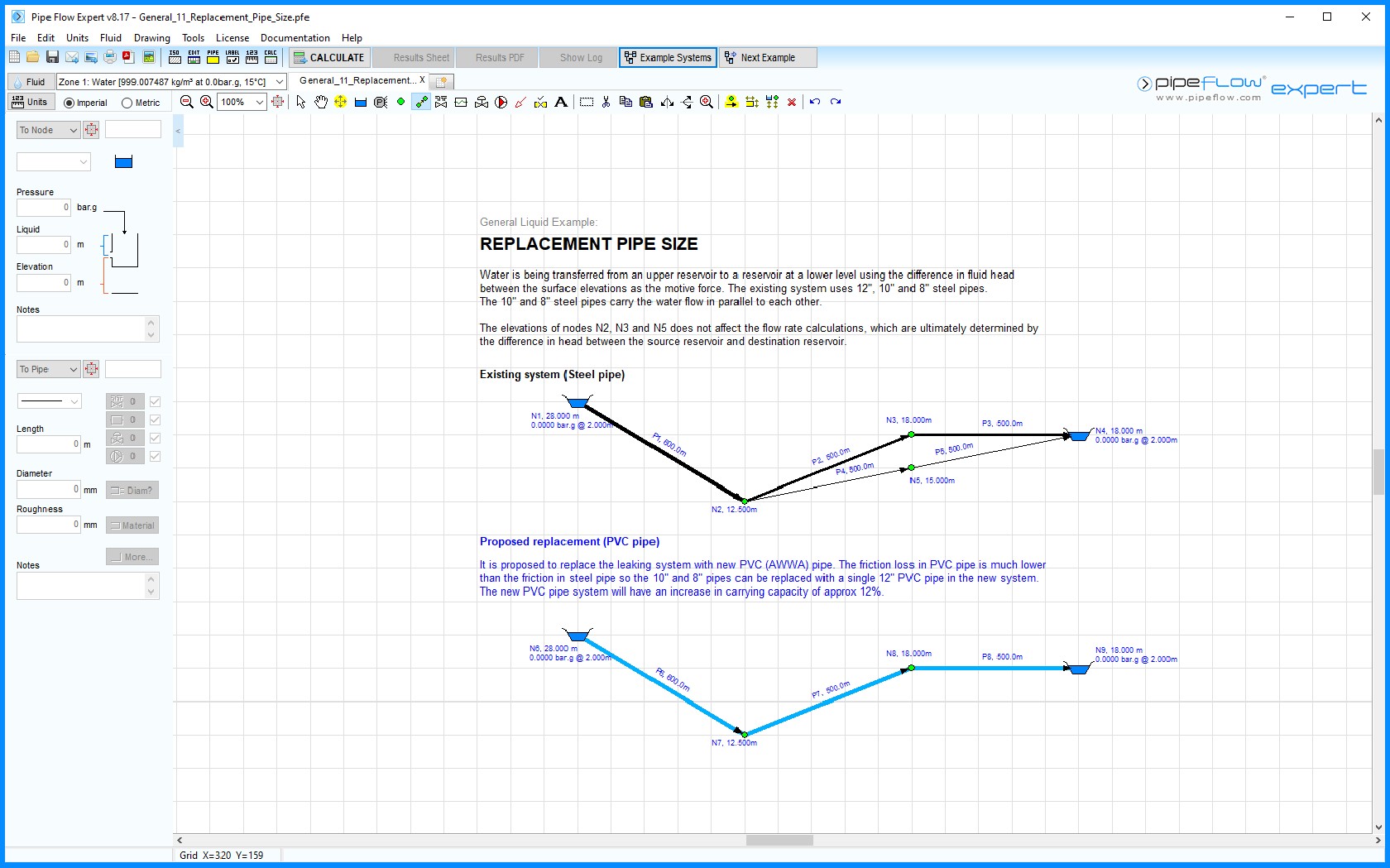Open the To Node dropdown
This screenshot has height=868, width=1390.
[48, 130]
